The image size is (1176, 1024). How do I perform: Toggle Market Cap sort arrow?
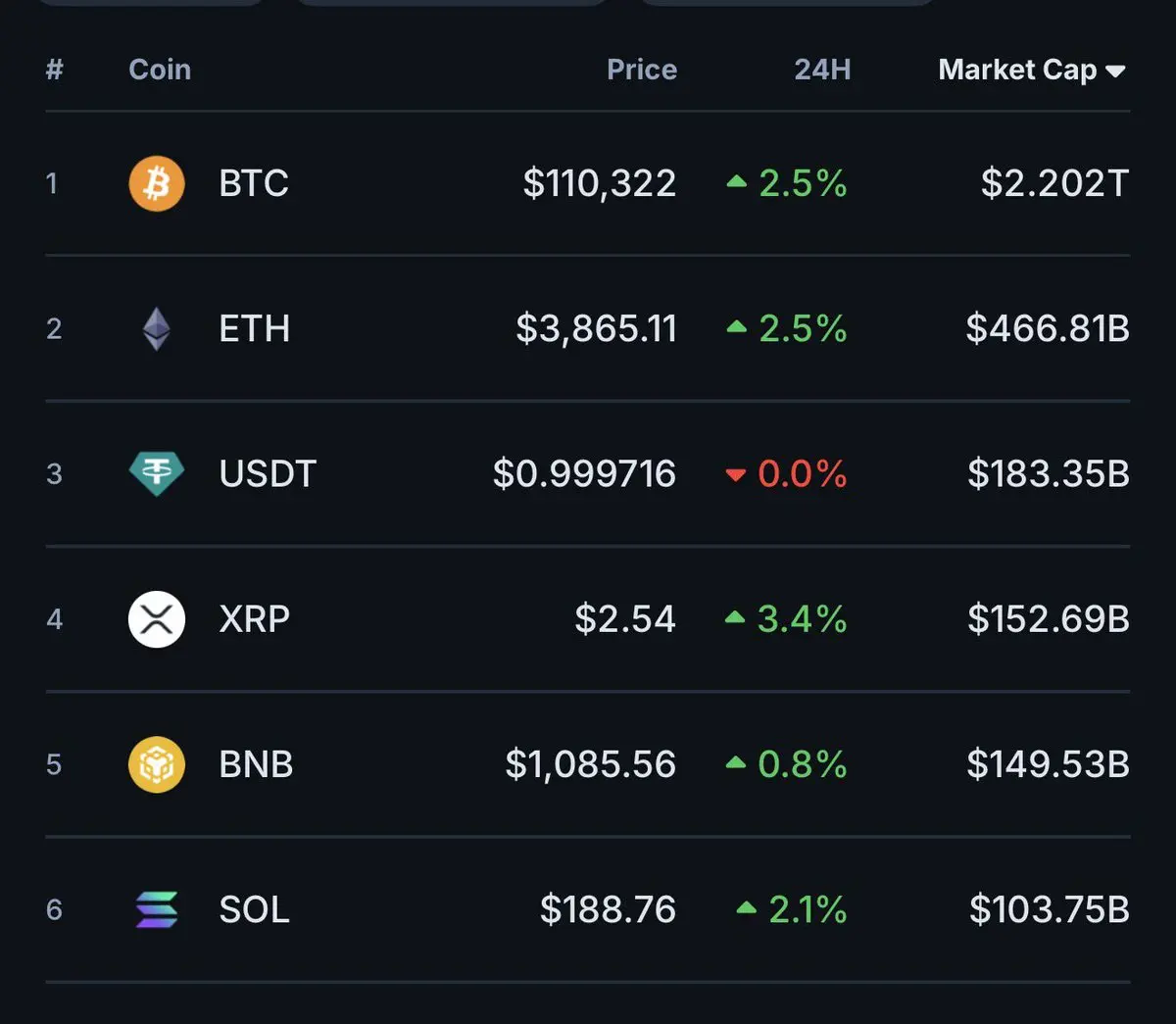[1115, 71]
